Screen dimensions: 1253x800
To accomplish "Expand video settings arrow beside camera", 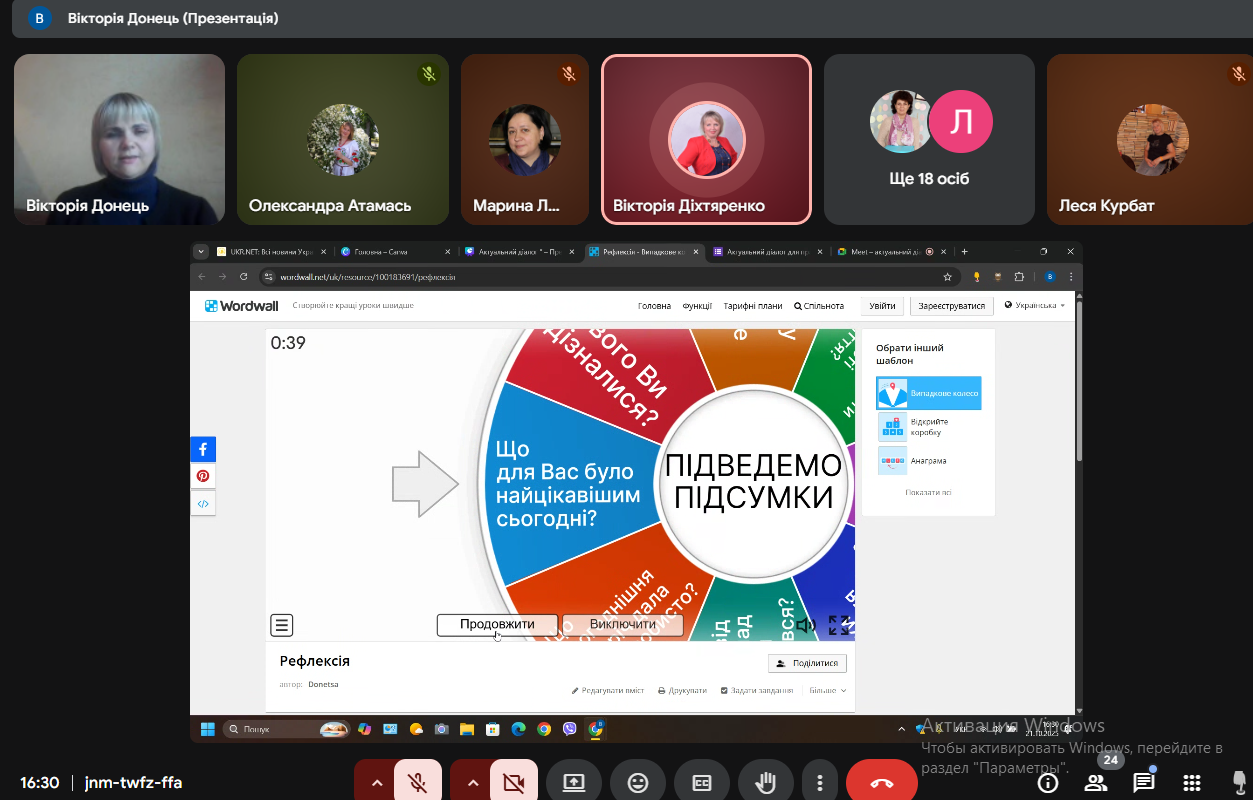I will [x=473, y=783].
